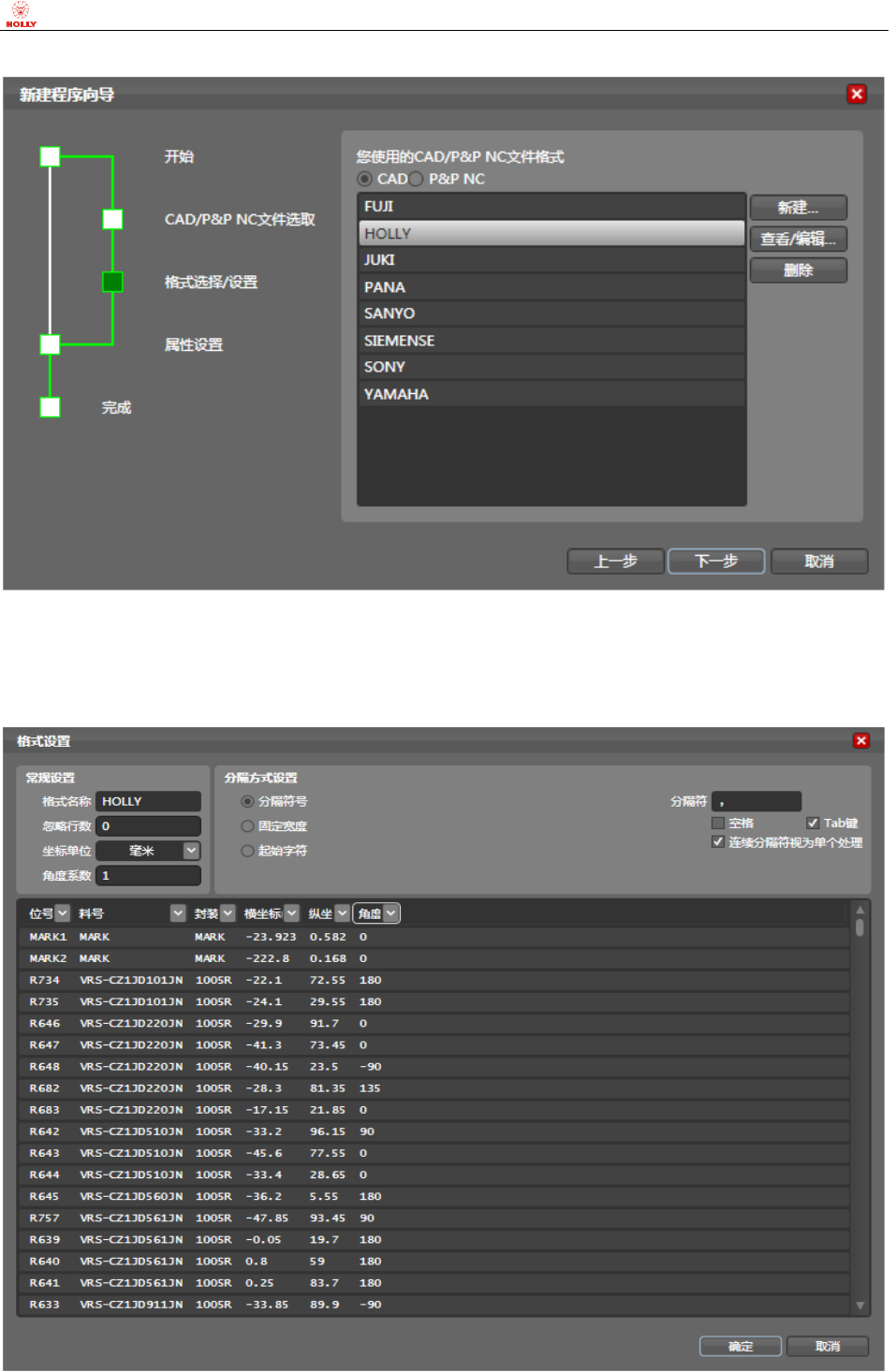The image size is (896, 1372).
Task: Click the R735 row in the table
Action: pyautogui.click(x=433, y=1001)
